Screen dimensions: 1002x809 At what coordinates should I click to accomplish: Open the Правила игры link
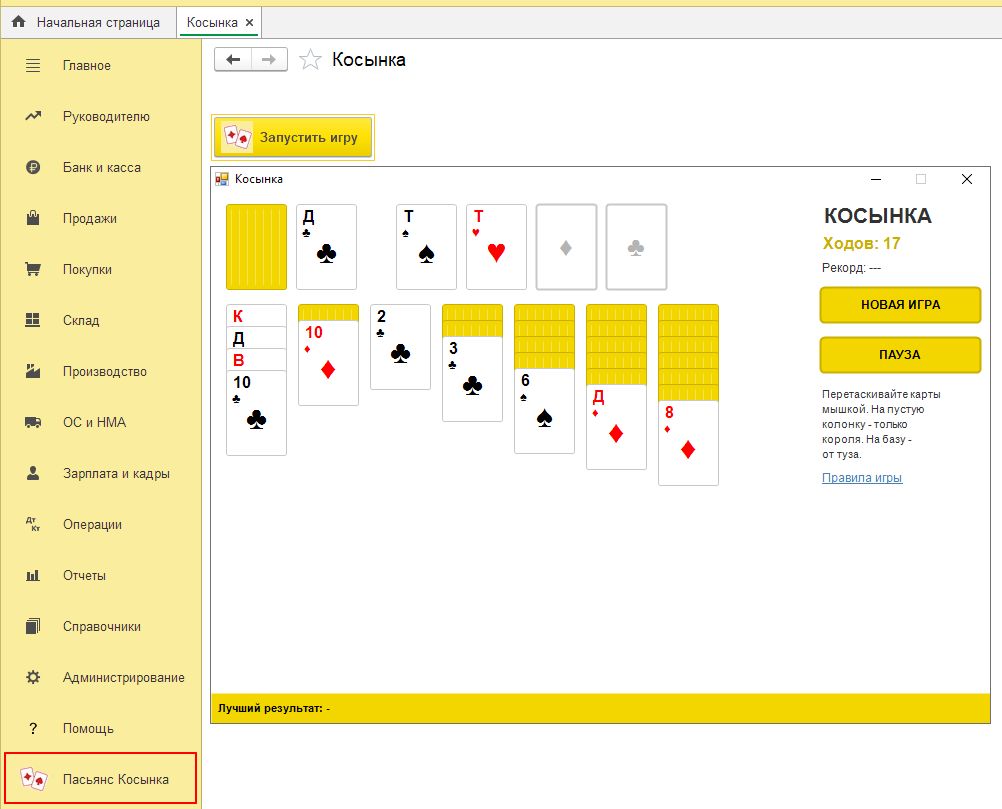861,477
